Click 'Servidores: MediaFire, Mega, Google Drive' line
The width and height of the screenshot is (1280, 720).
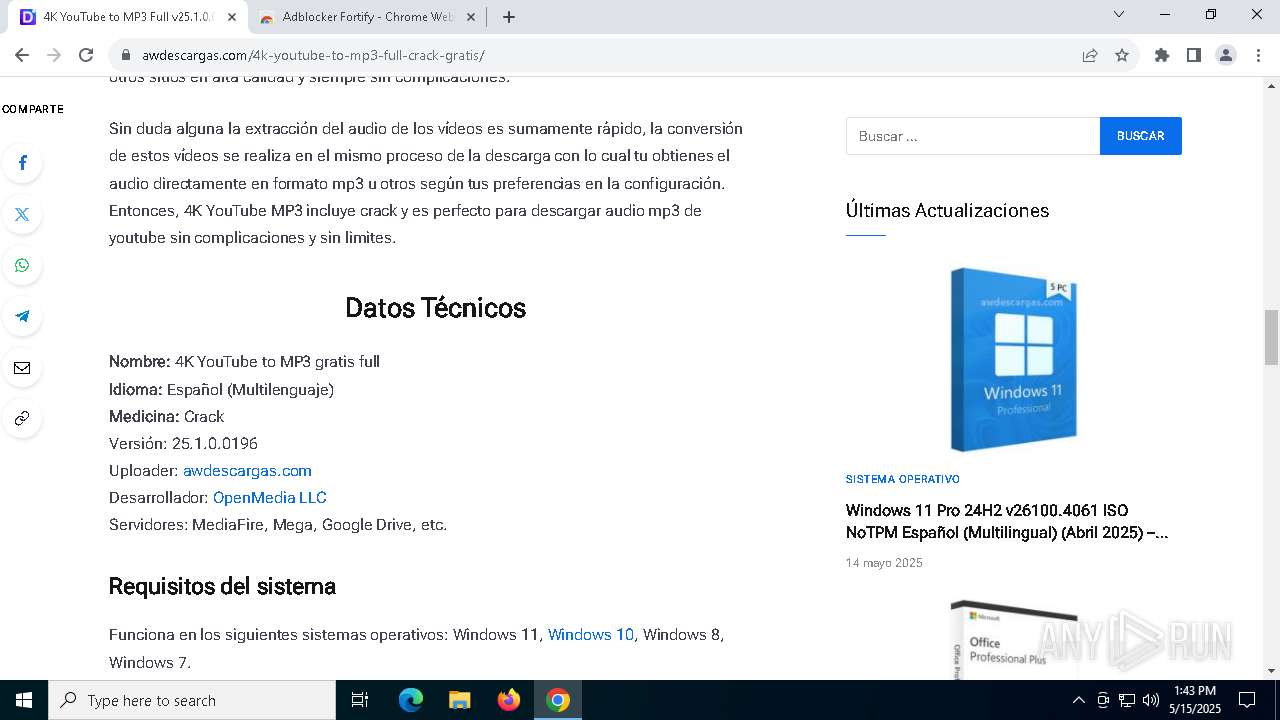[x=278, y=524]
